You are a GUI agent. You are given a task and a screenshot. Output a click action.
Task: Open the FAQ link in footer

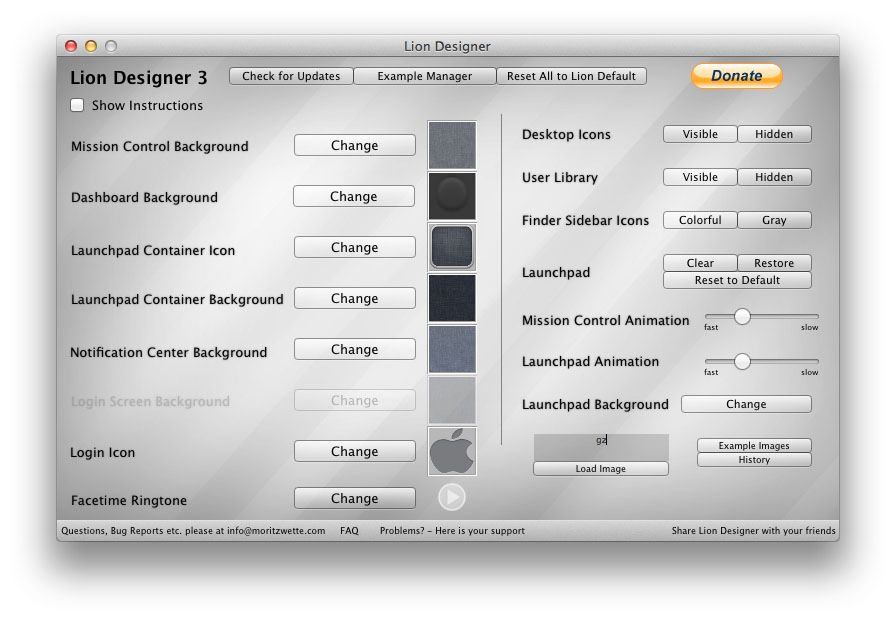[x=349, y=531]
